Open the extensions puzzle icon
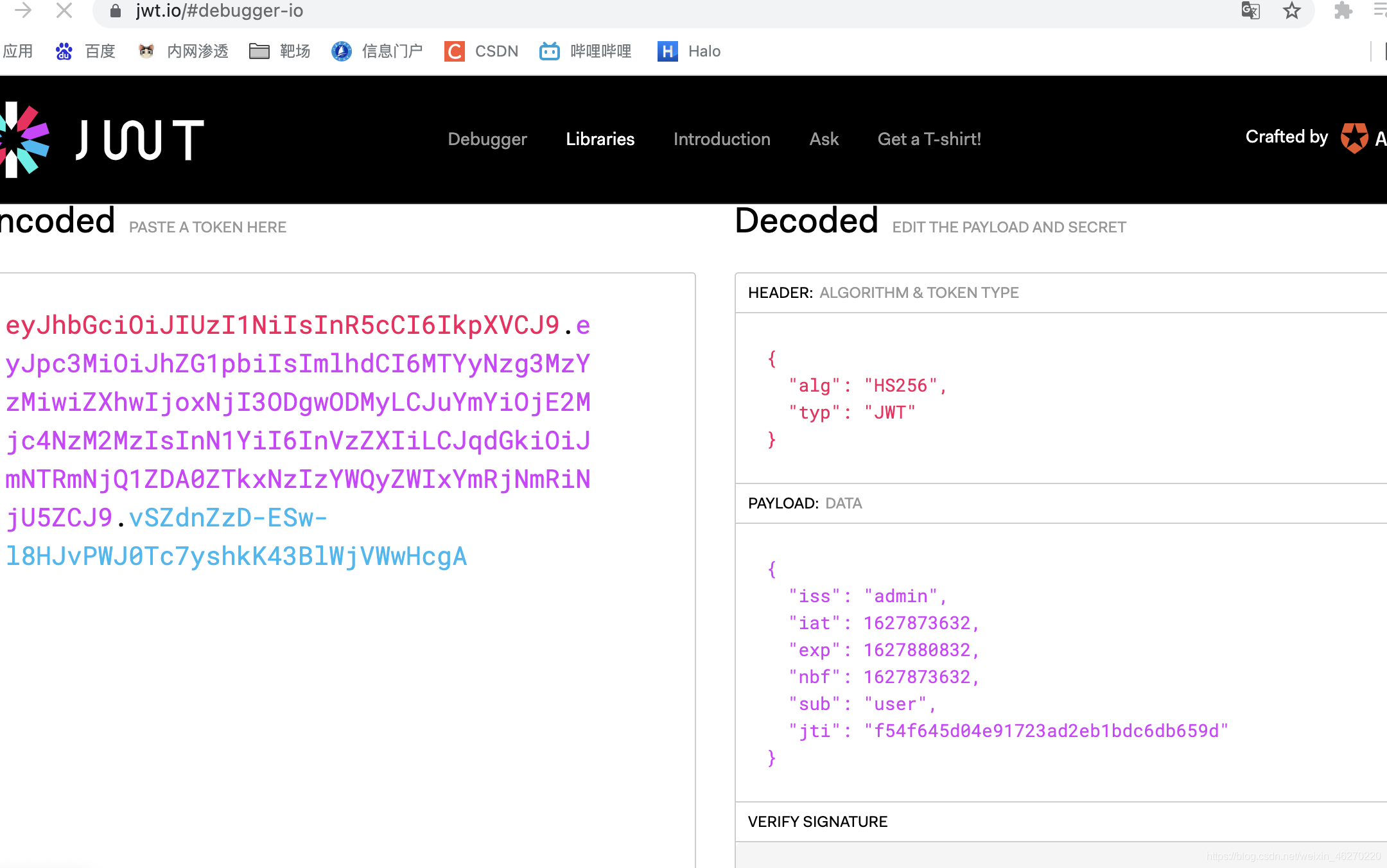Image resolution: width=1387 pixels, height=868 pixels. [x=1343, y=10]
